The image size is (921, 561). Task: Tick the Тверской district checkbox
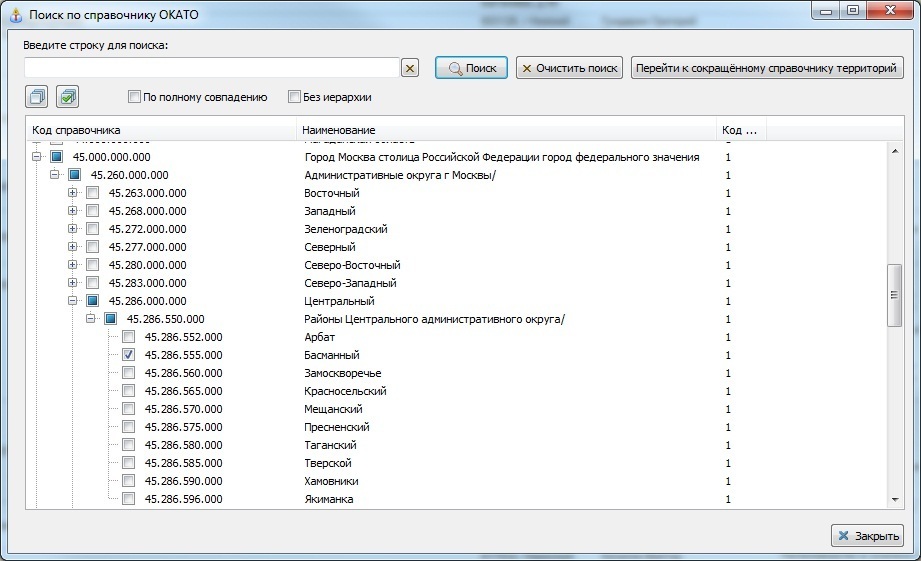128,463
